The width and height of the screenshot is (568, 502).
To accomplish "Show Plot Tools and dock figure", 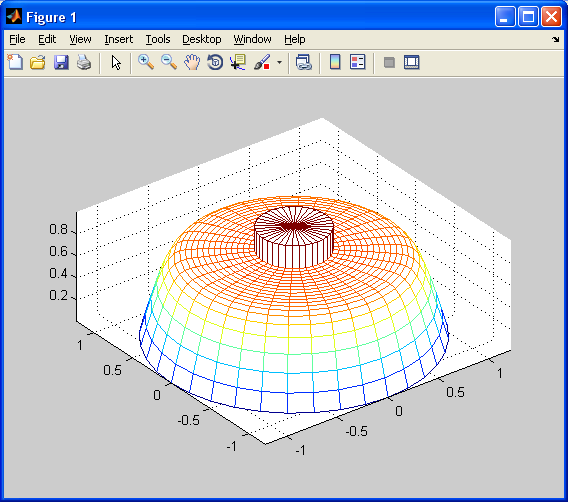I will tap(412, 62).
